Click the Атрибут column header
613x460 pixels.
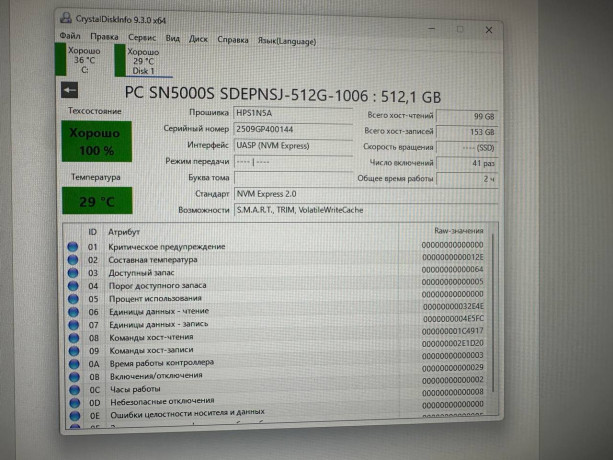coord(124,232)
